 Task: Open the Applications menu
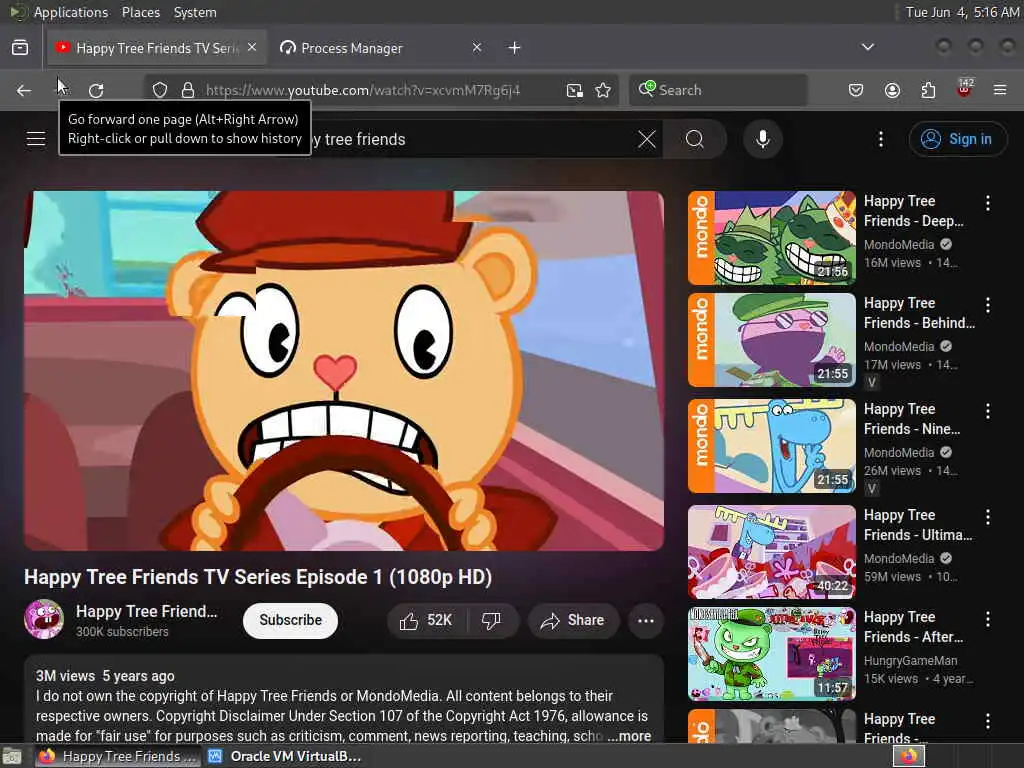click(71, 12)
